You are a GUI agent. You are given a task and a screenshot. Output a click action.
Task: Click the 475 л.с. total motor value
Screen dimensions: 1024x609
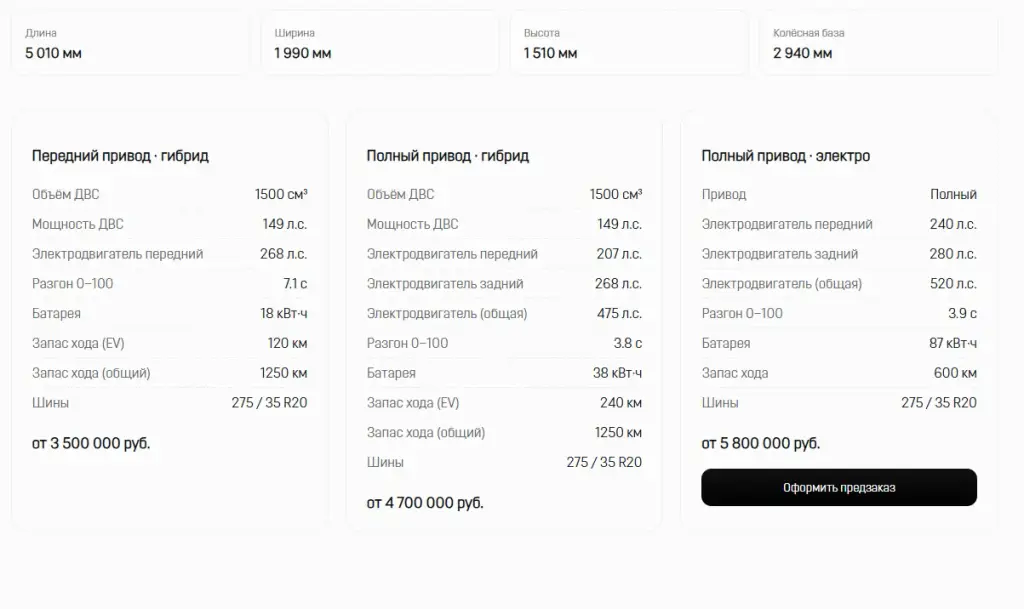click(x=619, y=313)
